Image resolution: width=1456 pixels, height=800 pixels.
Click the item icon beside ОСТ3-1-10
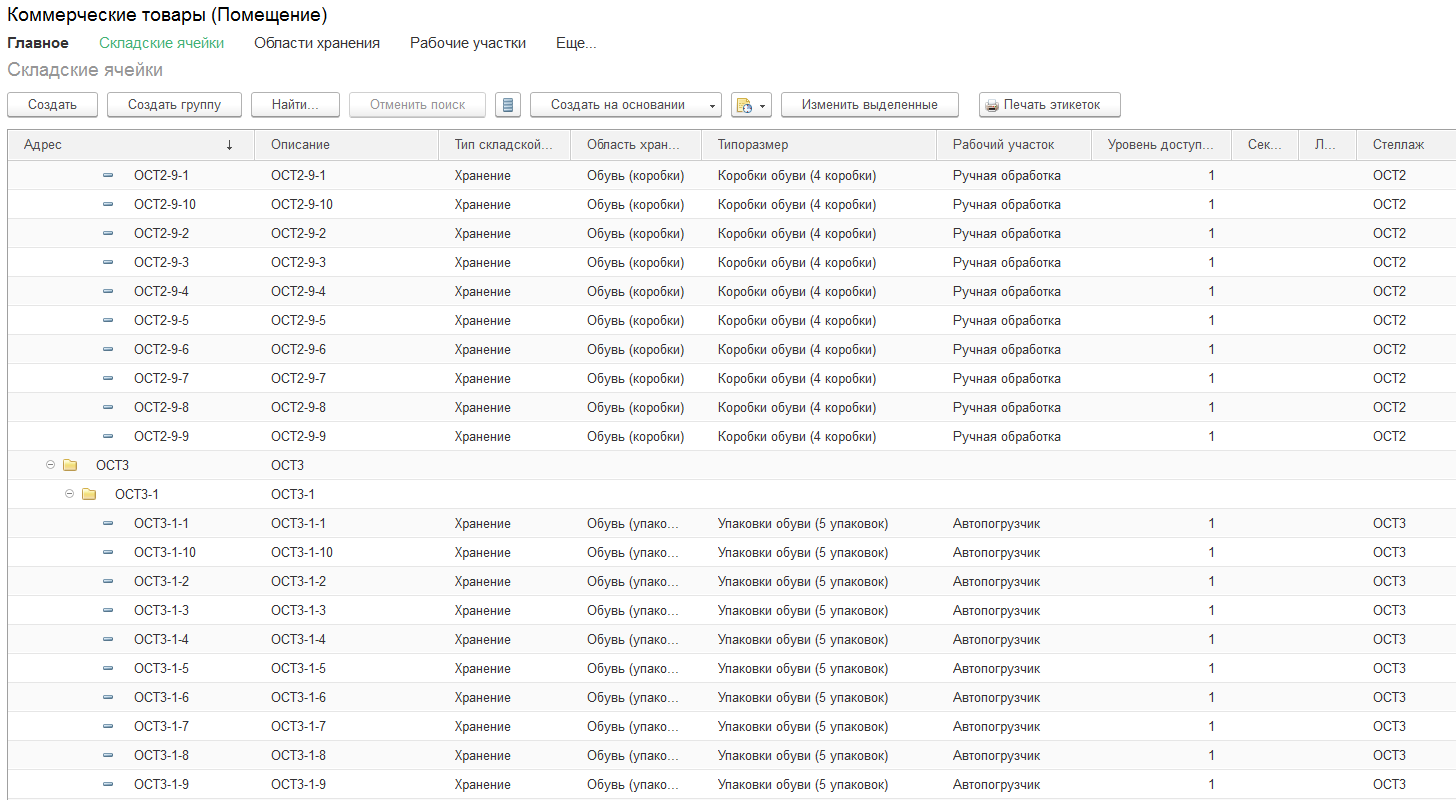pos(108,553)
